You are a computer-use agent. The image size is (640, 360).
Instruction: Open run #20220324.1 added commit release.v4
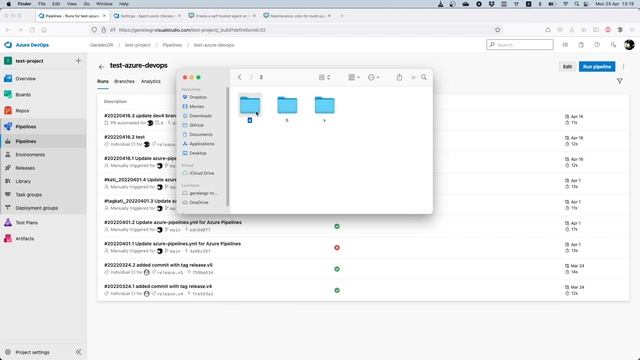[158, 286]
